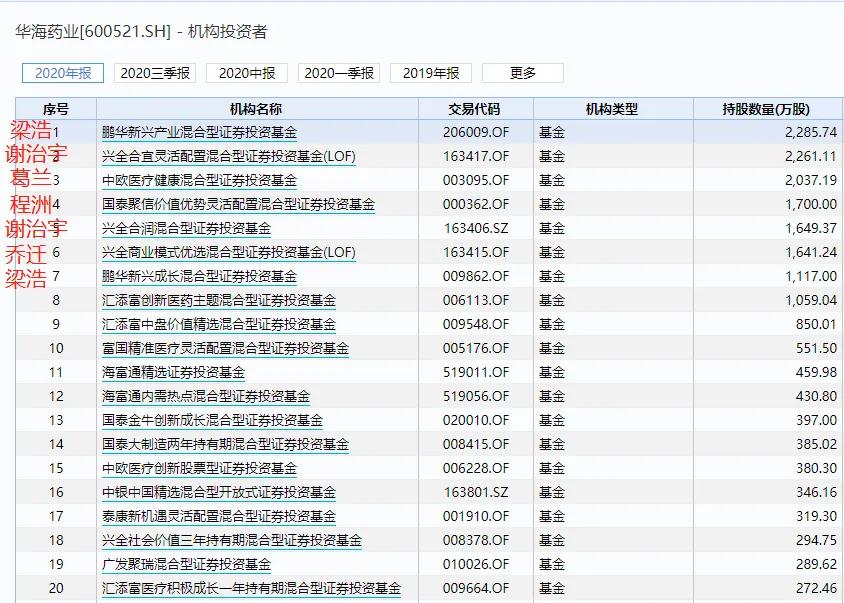This screenshot has height=603, width=844.
Task: Sort by 交易代码 column header
Action: tap(474, 109)
